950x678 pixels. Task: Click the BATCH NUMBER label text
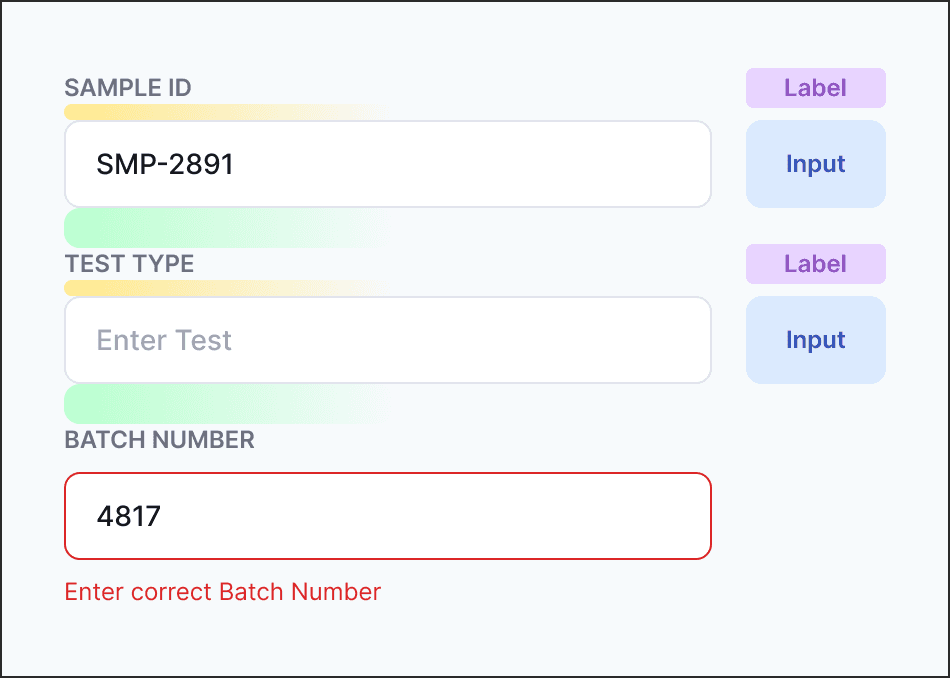point(159,440)
